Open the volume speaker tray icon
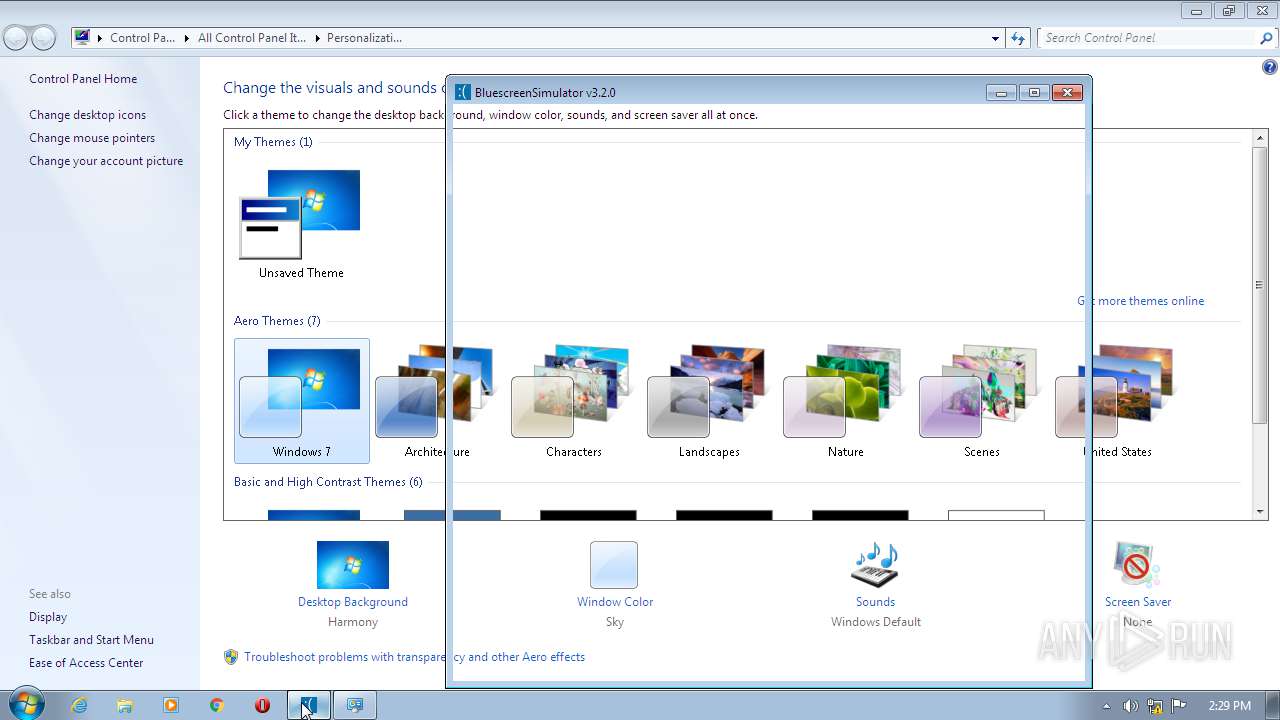The height and width of the screenshot is (720, 1280). pyautogui.click(x=1130, y=706)
